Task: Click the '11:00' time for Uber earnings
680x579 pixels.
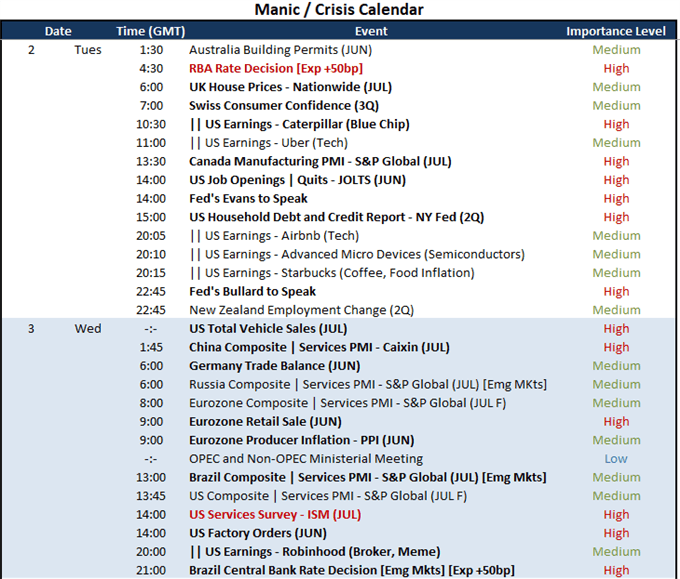Action: (x=151, y=143)
